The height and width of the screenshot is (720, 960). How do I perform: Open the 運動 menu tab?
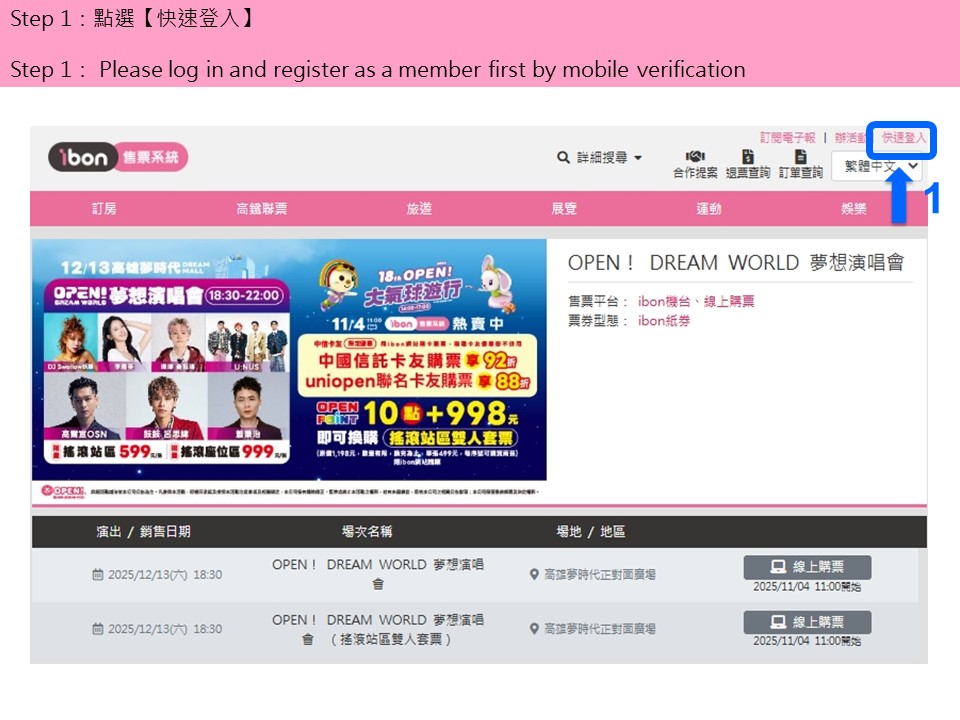click(x=709, y=209)
